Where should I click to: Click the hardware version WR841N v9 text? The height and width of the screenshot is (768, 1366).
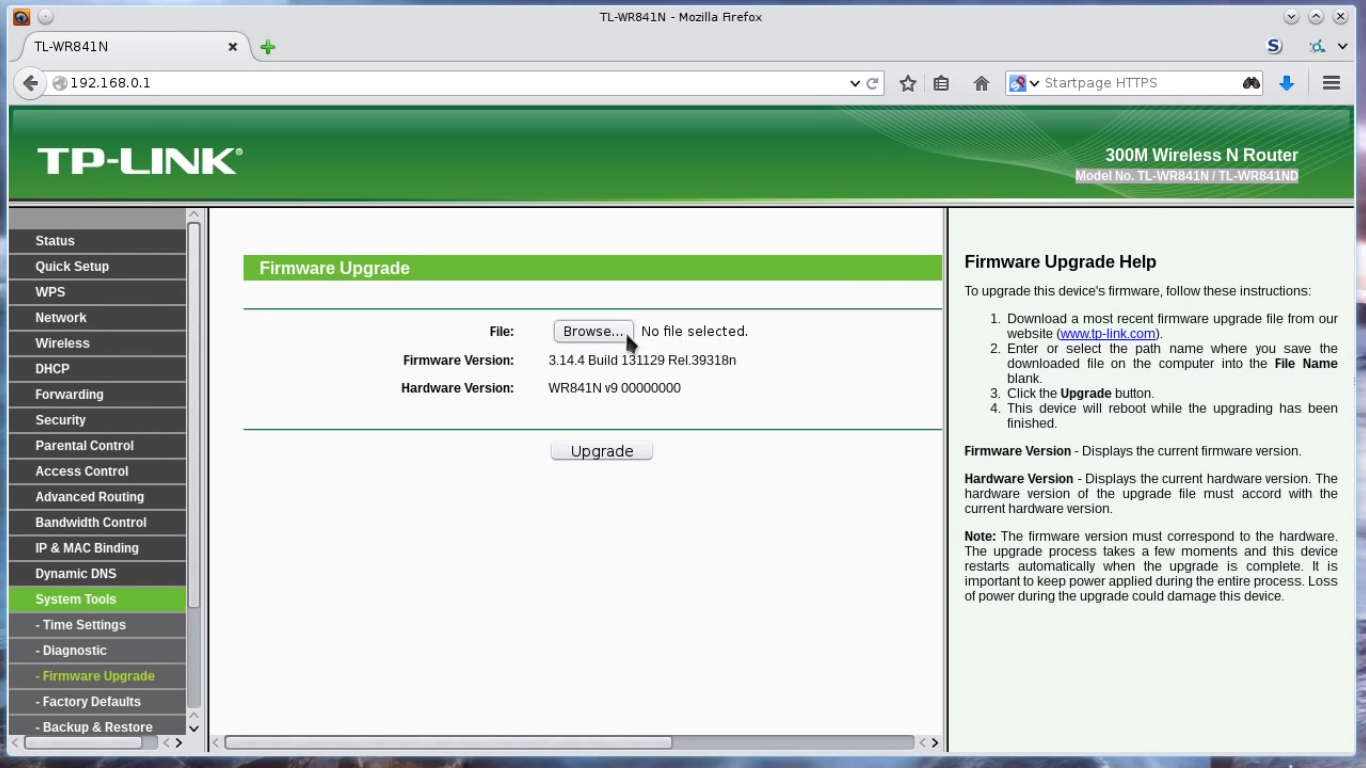pos(614,388)
